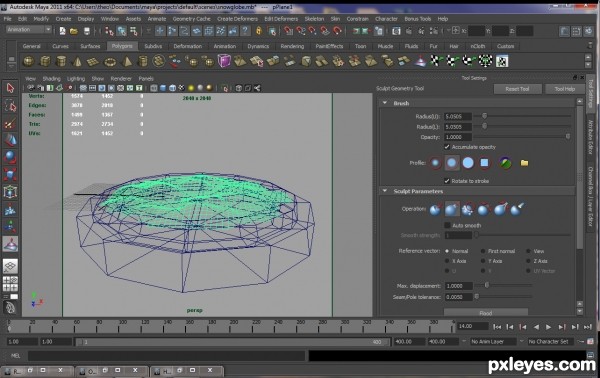The image size is (600, 378).
Task: Enable Auto smooth checkbox
Action: (447, 225)
